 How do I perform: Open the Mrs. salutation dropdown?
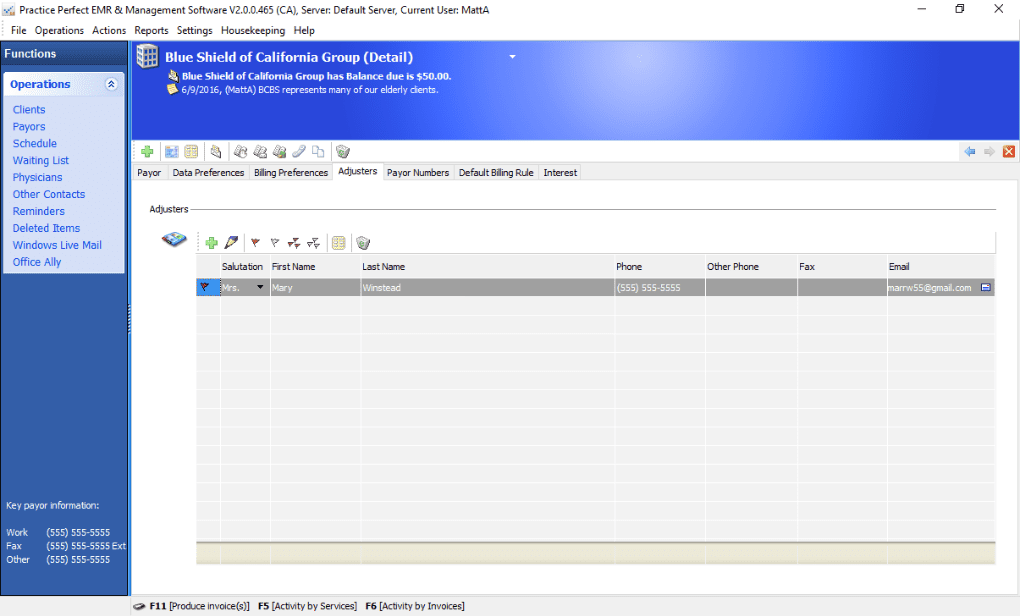[x=261, y=288]
